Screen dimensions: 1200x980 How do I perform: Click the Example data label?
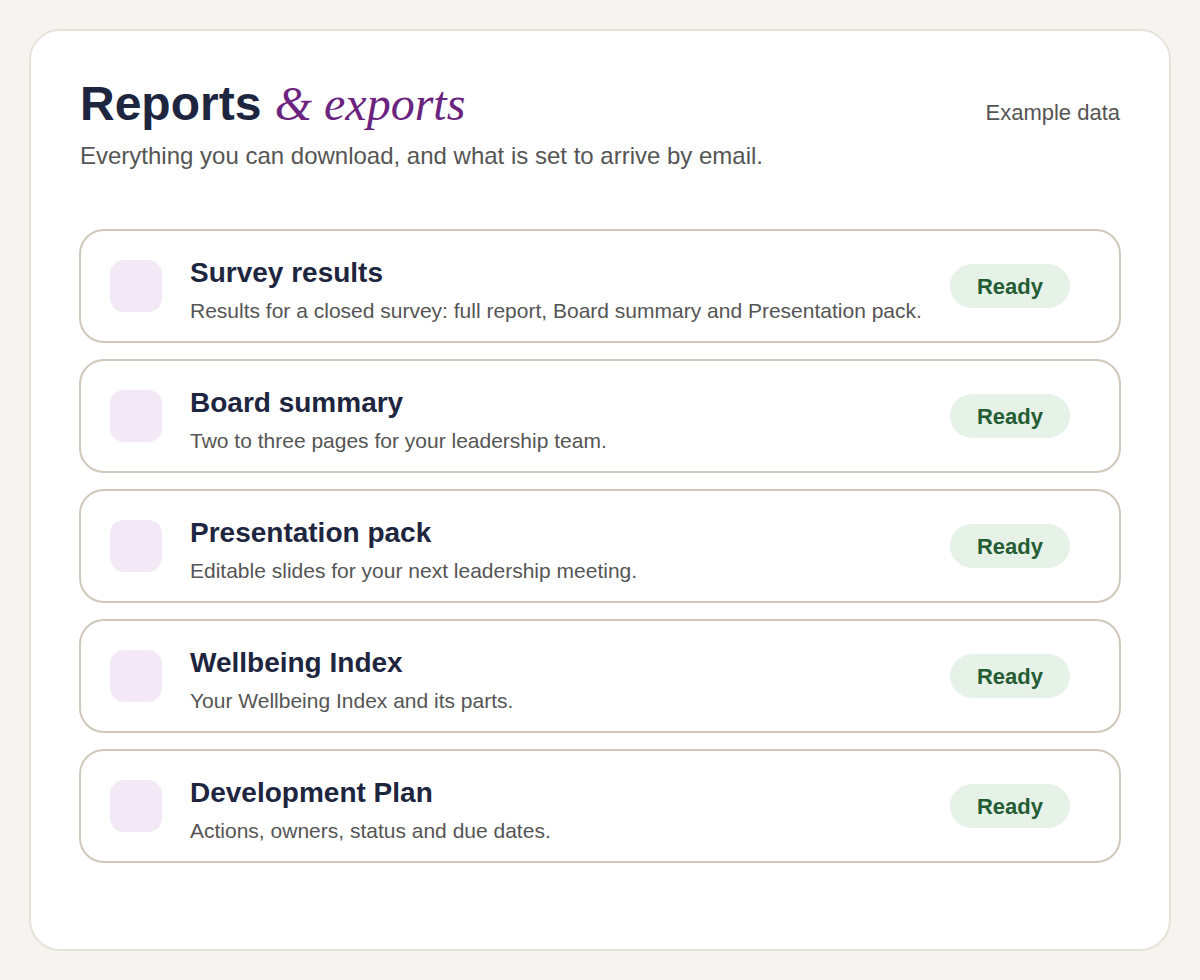[x=1052, y=113]
